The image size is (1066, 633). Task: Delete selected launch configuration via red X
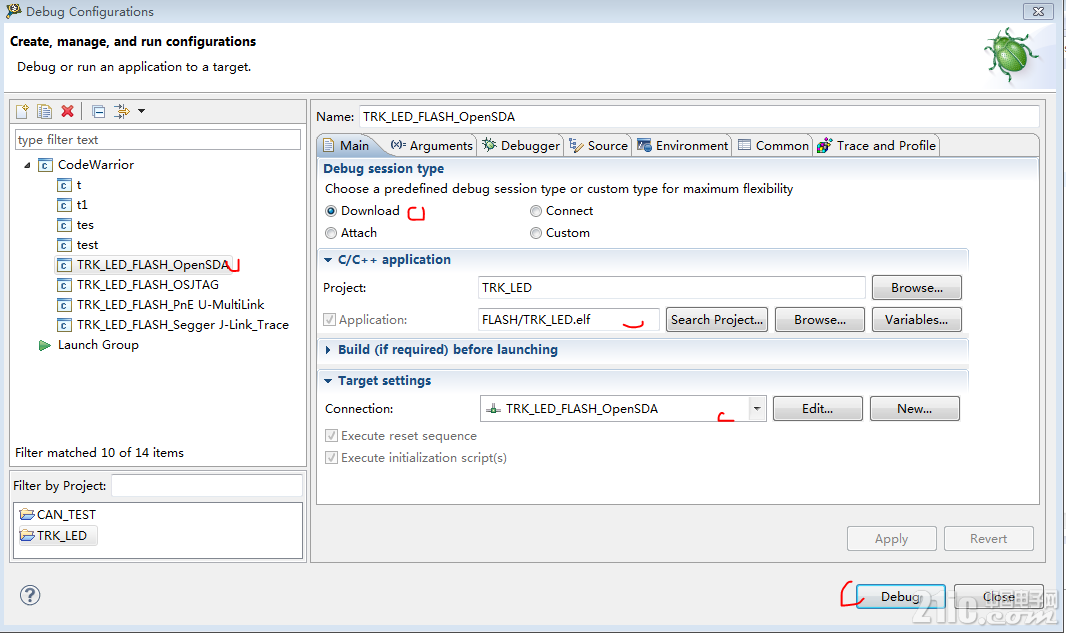(x=67, y=111)
